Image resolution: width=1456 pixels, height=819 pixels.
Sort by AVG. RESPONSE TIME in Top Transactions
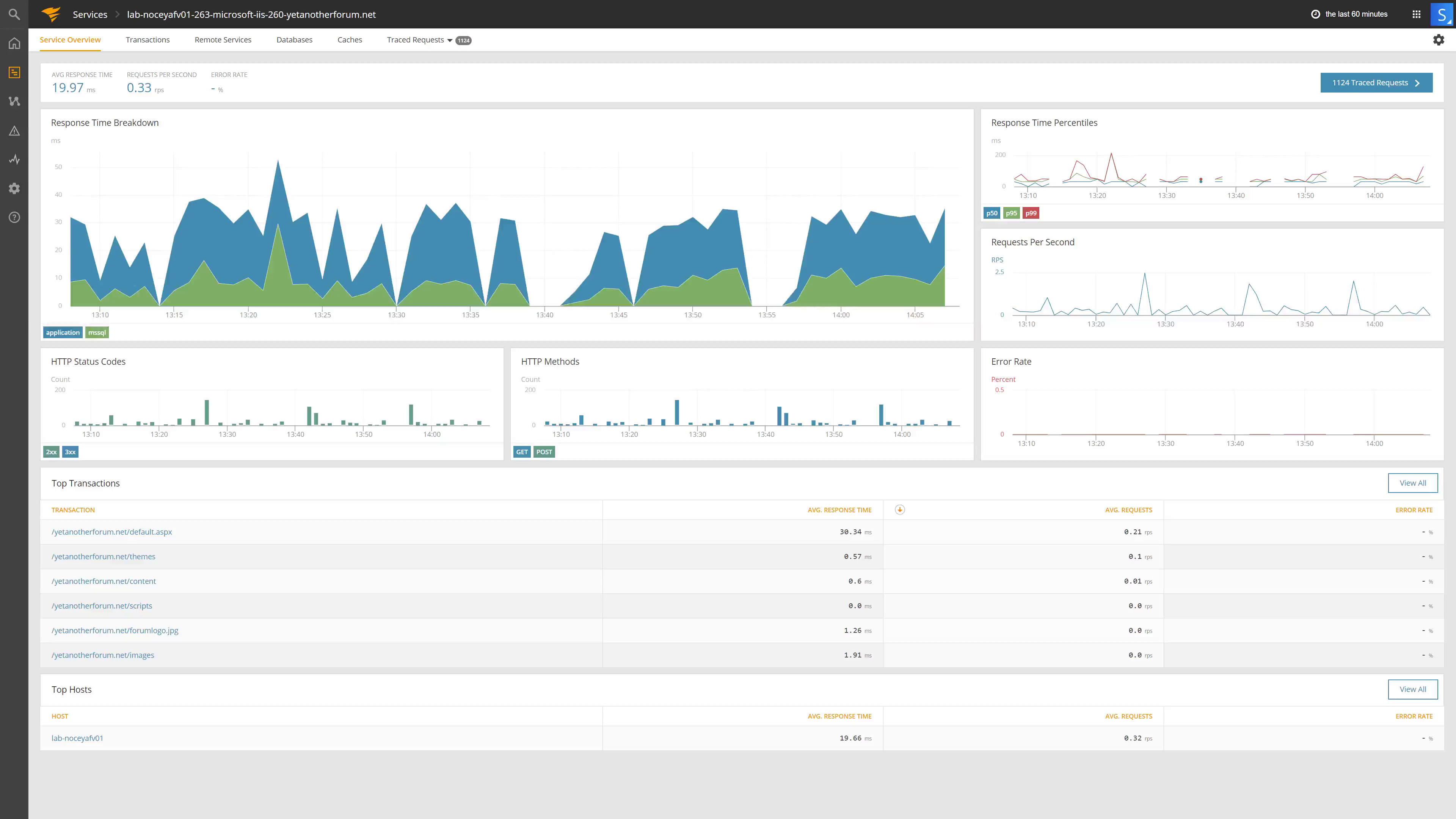pos(839,510)
